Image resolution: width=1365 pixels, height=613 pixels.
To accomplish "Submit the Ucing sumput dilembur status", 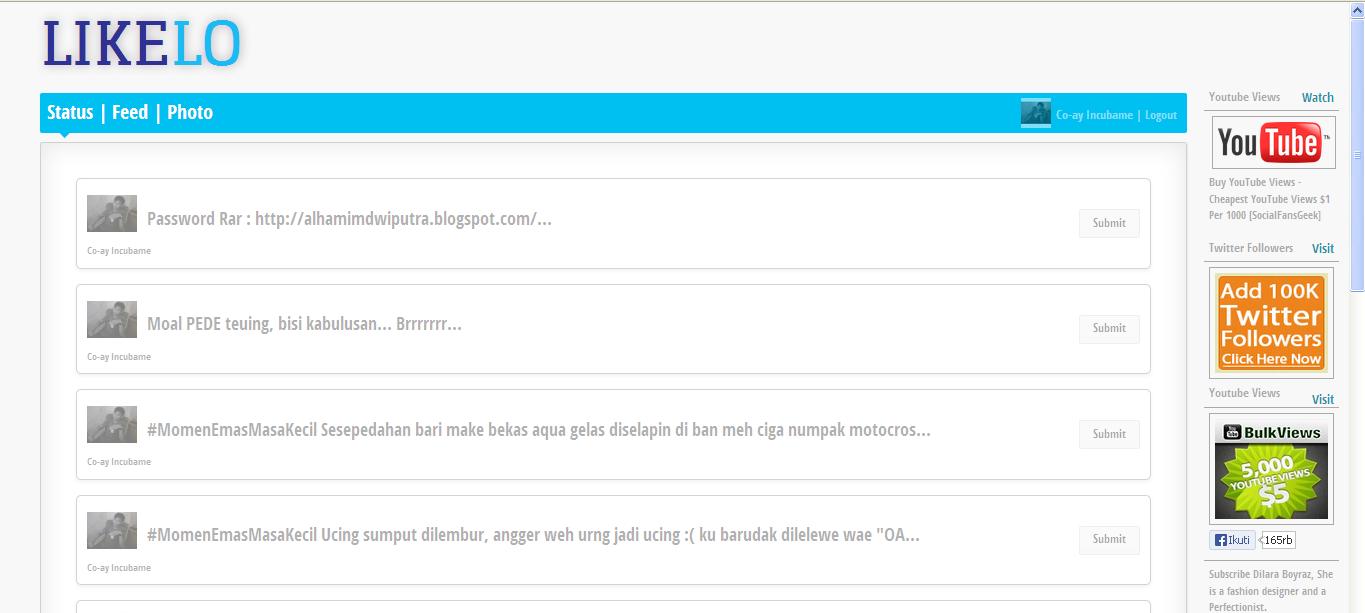I will [1109, 539].
